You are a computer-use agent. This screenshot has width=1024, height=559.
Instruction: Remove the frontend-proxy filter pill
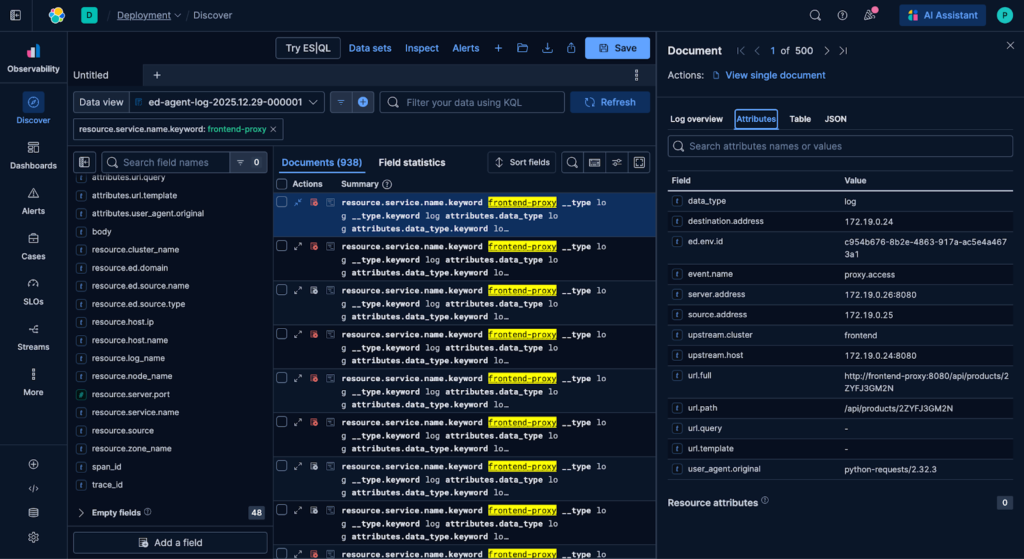274,129
